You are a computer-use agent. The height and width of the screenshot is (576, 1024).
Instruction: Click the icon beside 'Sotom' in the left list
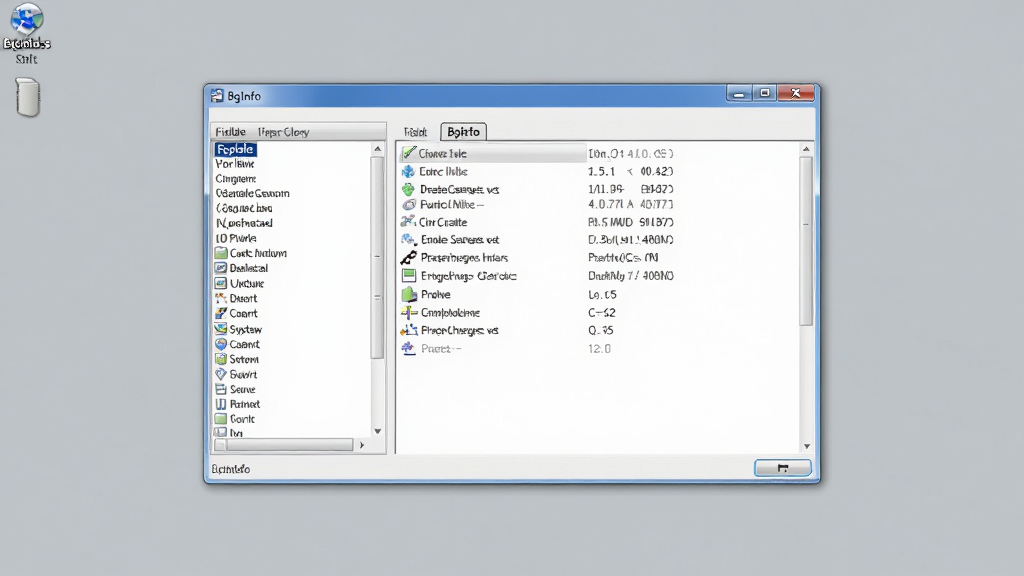(x=221, y=359)
